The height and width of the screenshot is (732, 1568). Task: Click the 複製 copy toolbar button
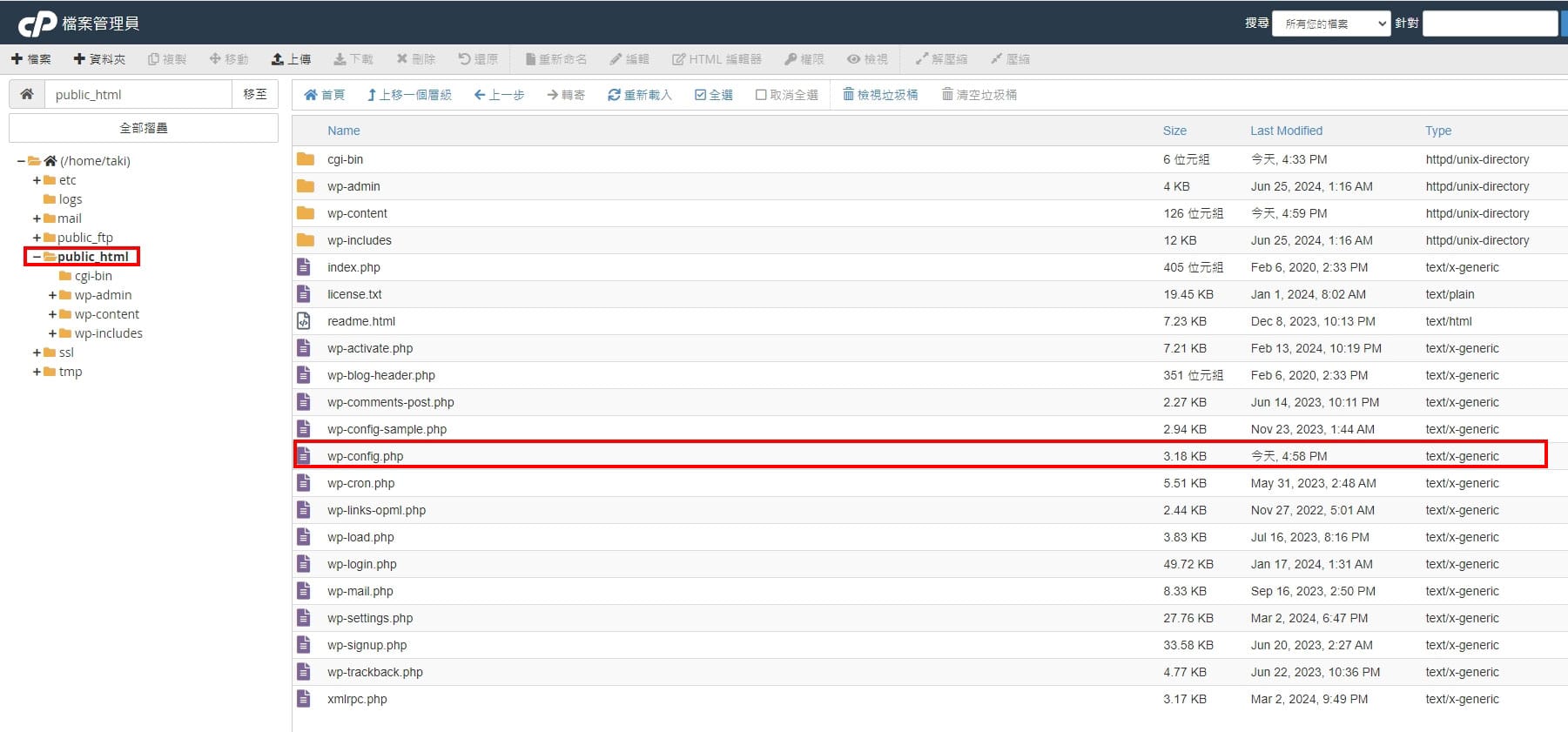(167, 59)
